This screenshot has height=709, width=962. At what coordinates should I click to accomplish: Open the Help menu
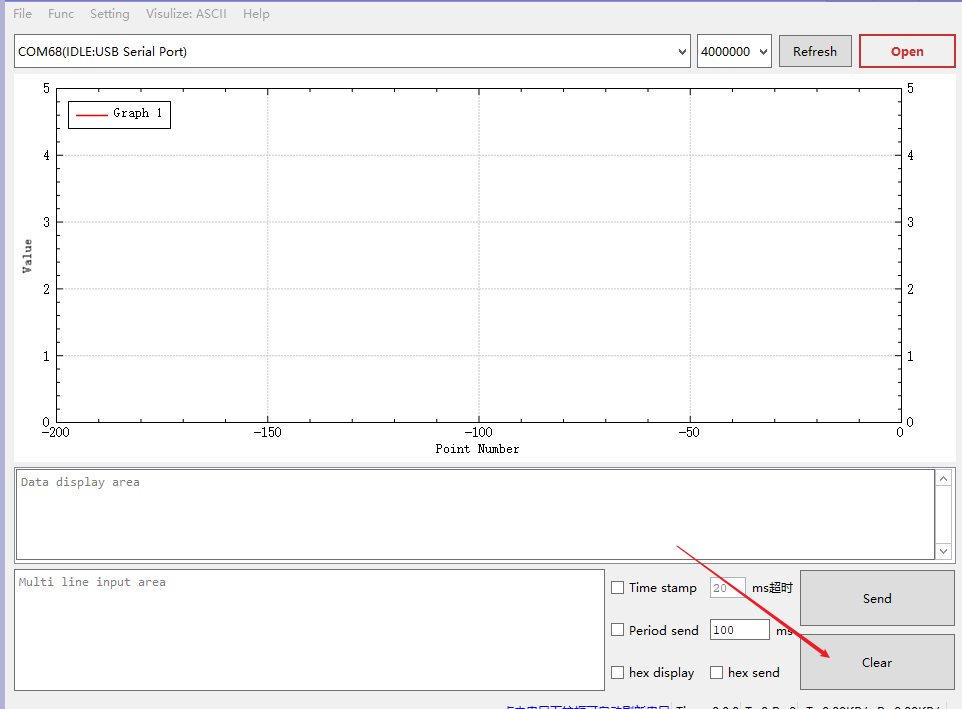coord(256,13)
